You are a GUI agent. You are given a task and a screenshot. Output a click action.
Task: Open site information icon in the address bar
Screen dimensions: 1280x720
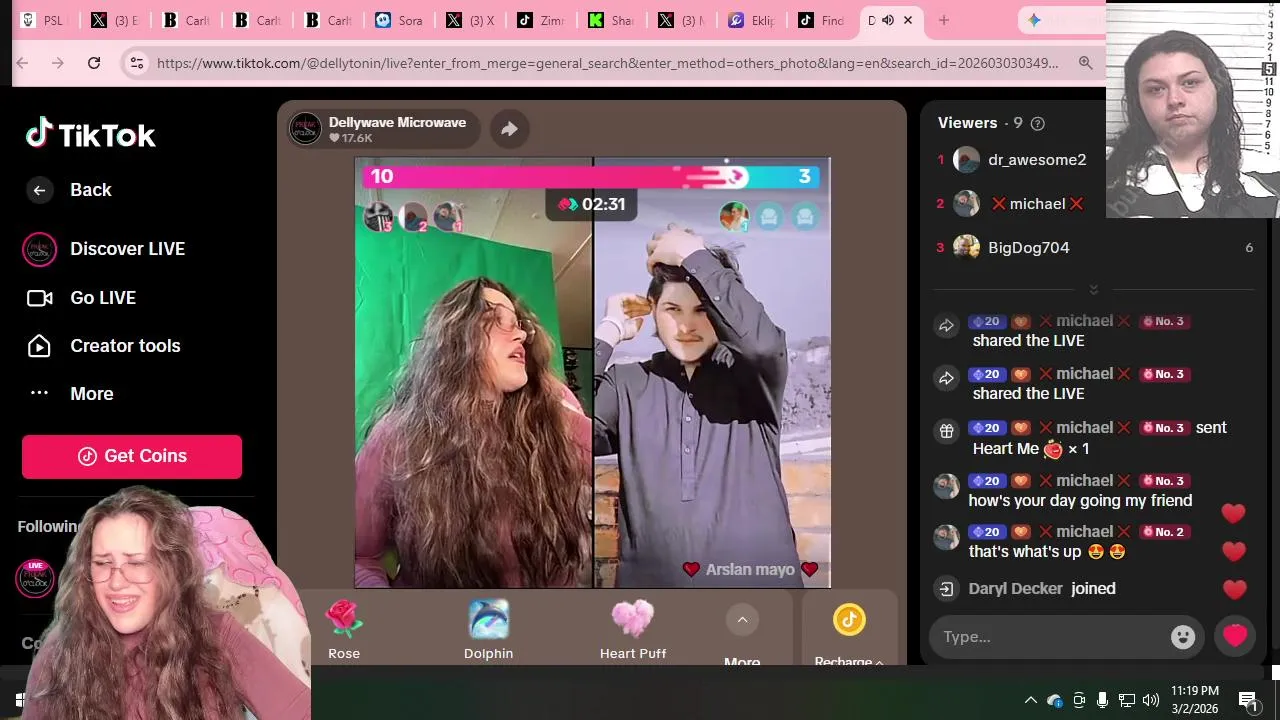click(137, 63)
